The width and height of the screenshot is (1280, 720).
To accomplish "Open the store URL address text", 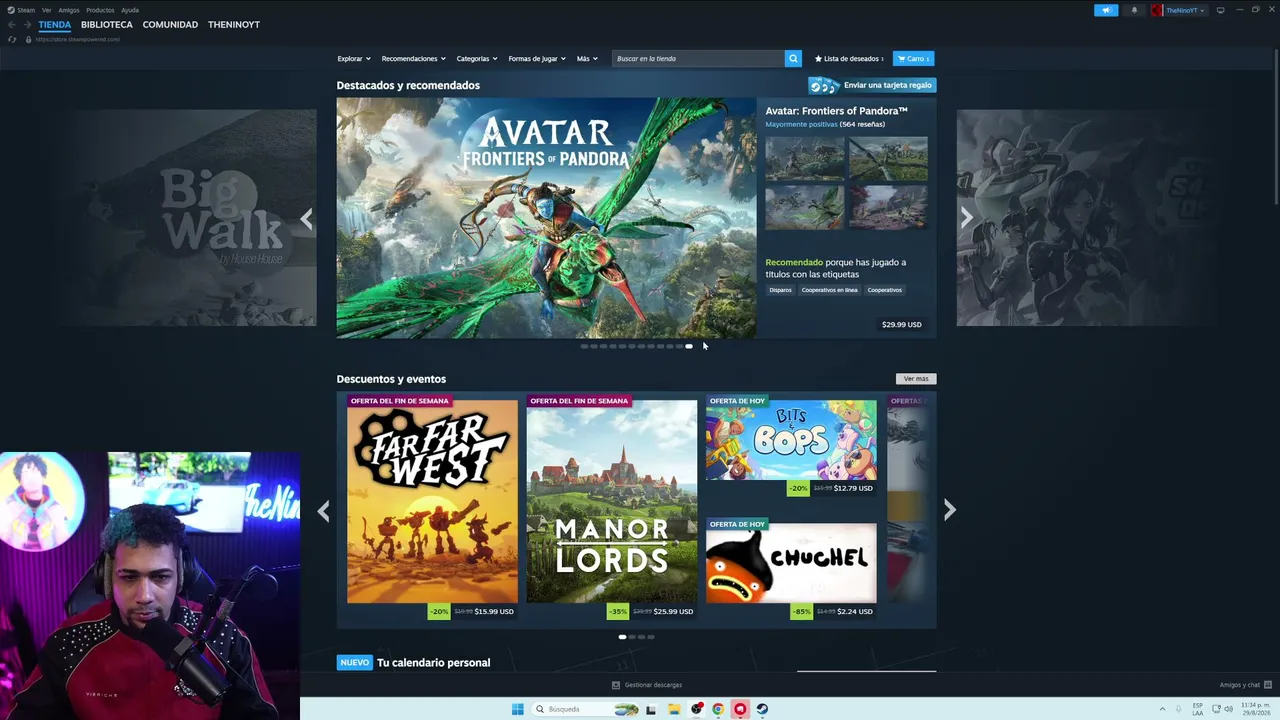I will pyautogui.click(x=78, y=39).
